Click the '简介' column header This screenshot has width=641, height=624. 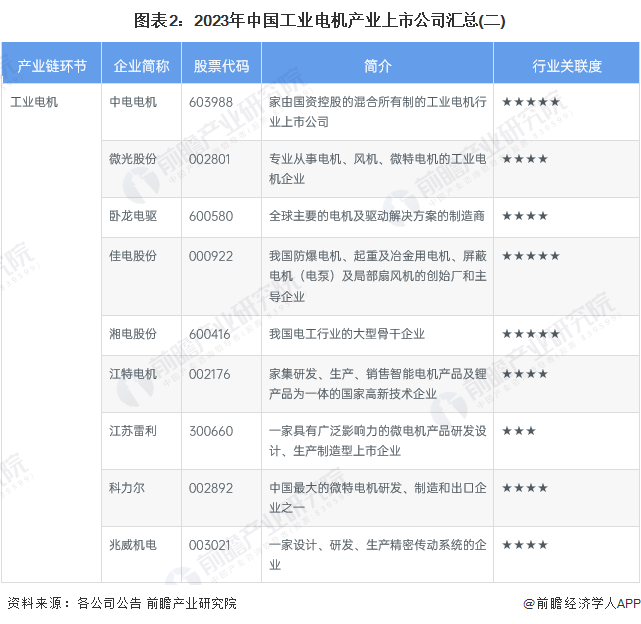(377, 65)
